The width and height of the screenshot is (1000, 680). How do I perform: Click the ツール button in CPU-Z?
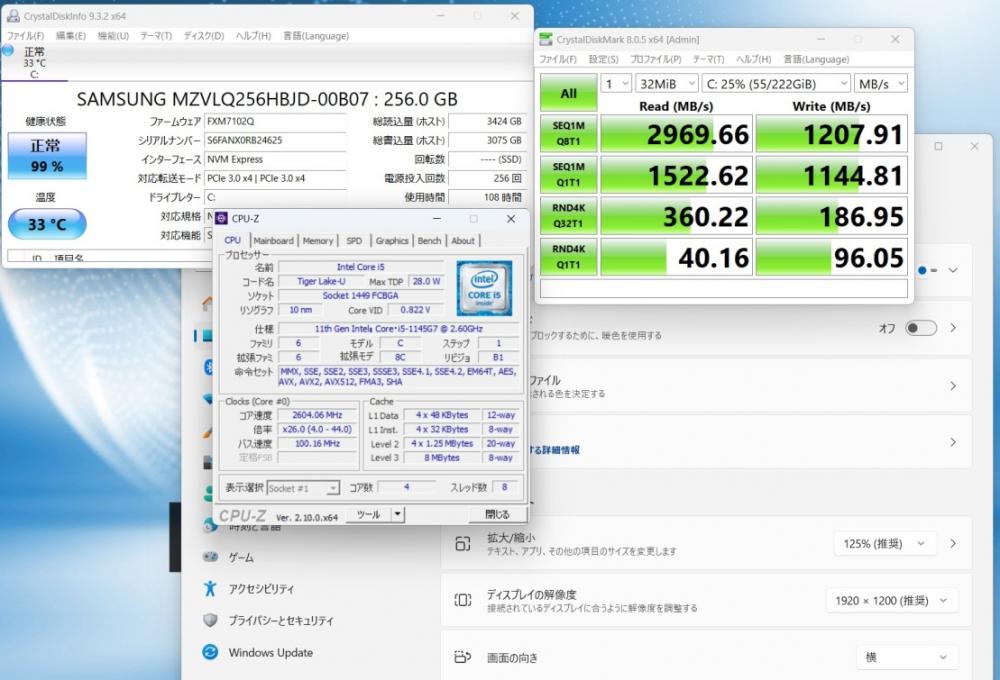369,514
